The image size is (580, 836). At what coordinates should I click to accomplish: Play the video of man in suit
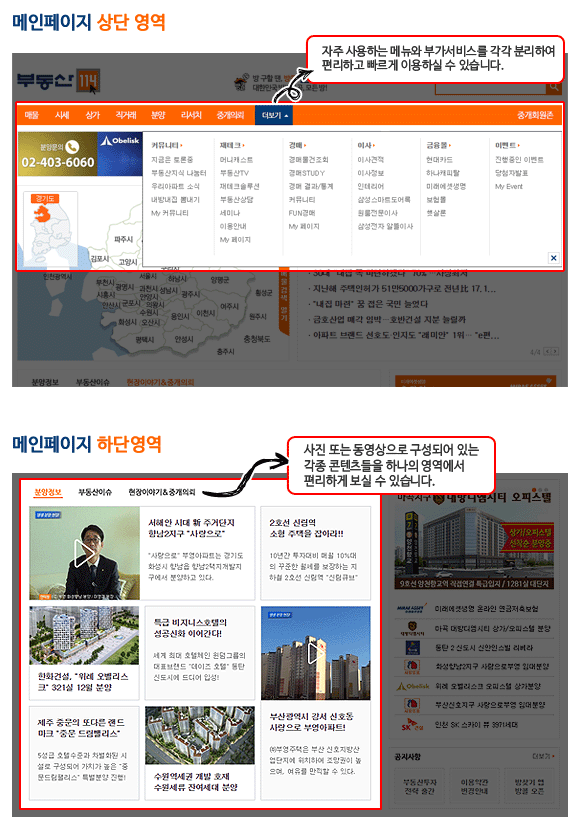click(x=84, y=553)
